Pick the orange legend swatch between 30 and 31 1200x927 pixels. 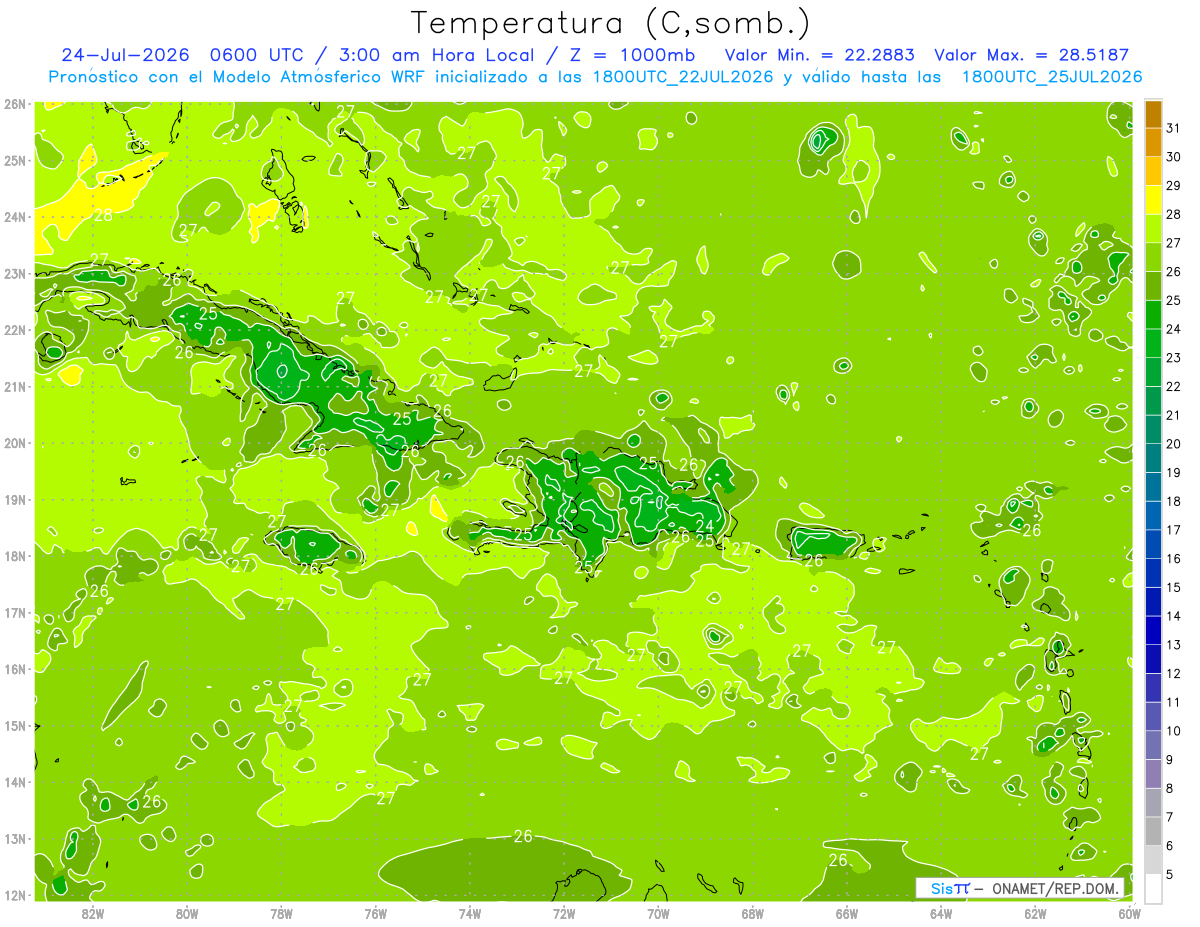pos(1153,143)
